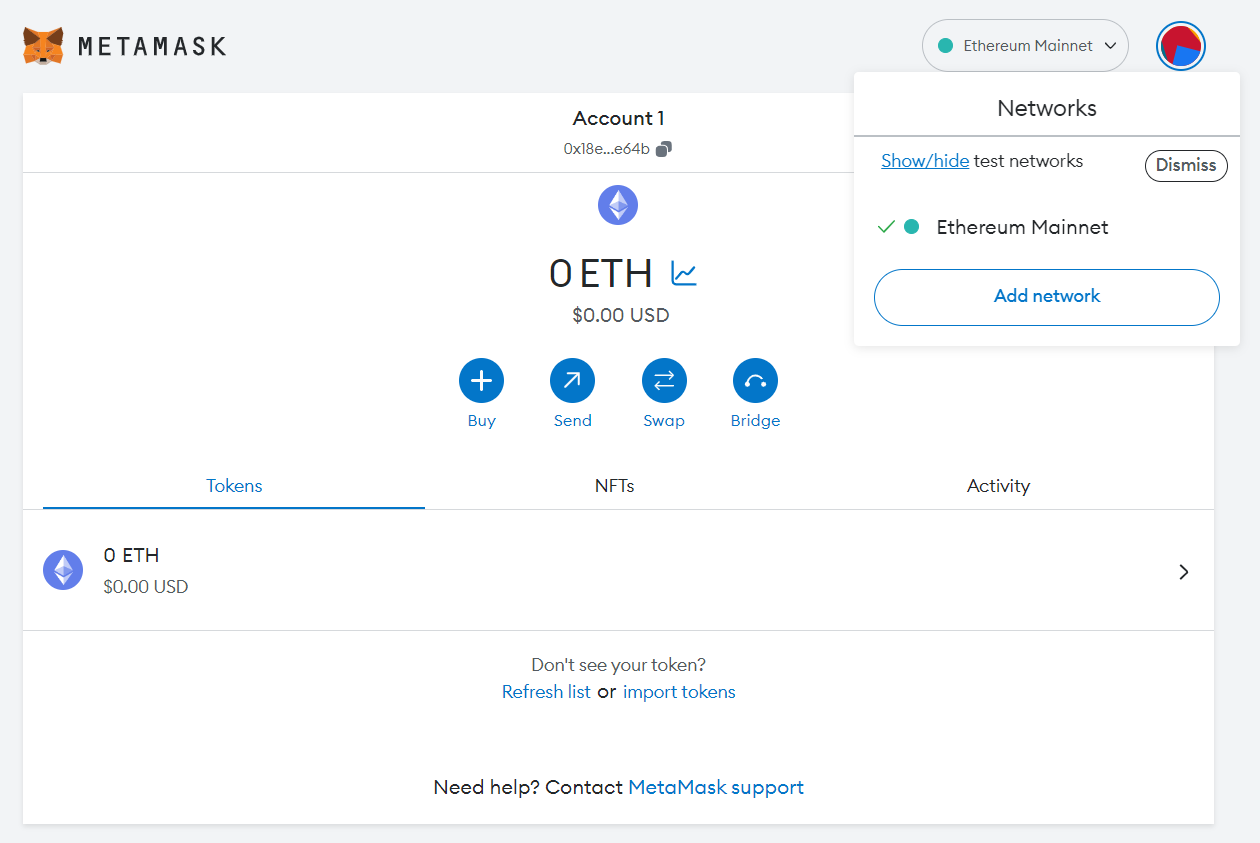The width and height of the screenshot is (1260, 843).
Task: Click the Buy label under the plus icon
Action: (x=481, y=421)
